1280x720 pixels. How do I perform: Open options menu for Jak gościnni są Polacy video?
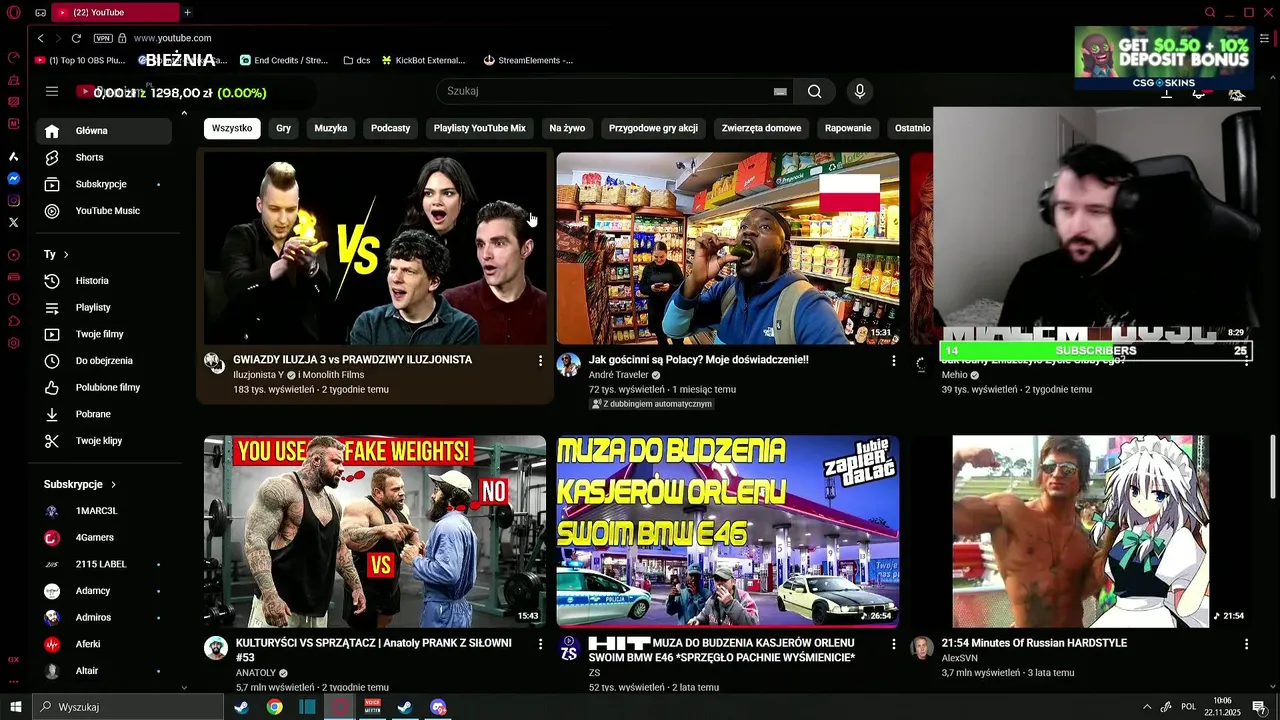pyautogui.click(x=893, y=361)
